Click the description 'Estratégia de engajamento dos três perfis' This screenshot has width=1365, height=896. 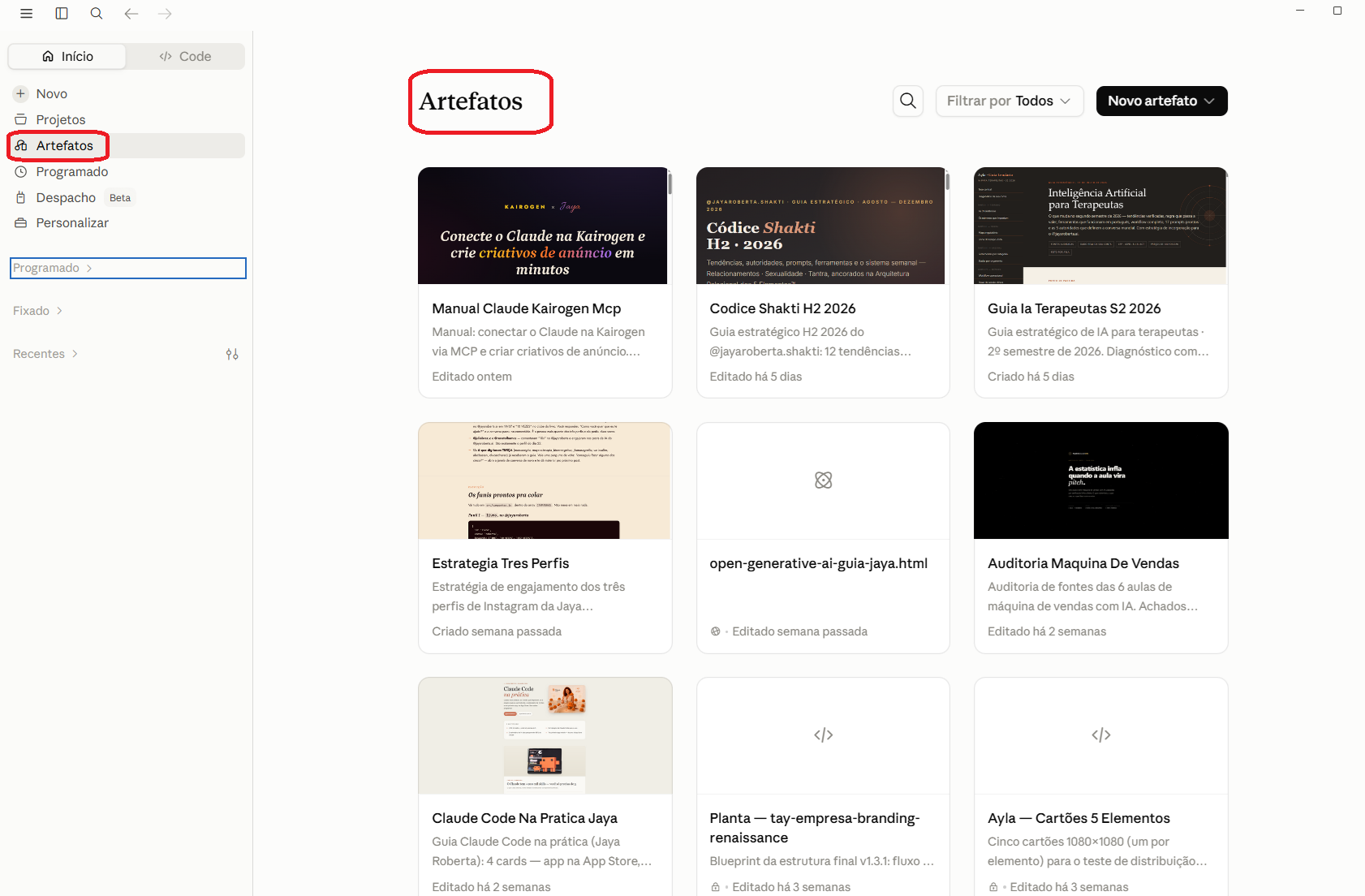coord(528,597)
